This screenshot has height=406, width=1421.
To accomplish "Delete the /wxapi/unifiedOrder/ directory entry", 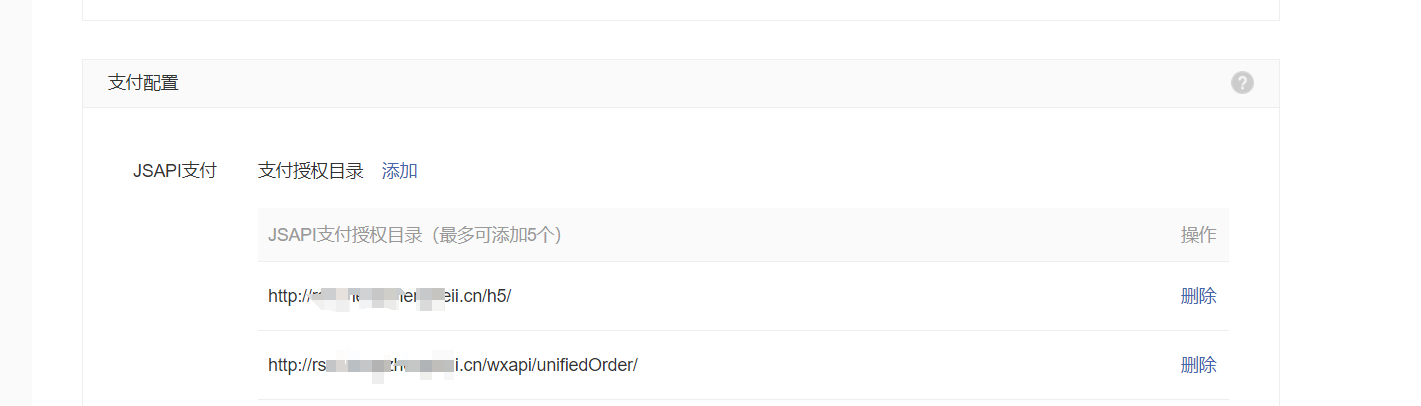I will point(1198,365).
